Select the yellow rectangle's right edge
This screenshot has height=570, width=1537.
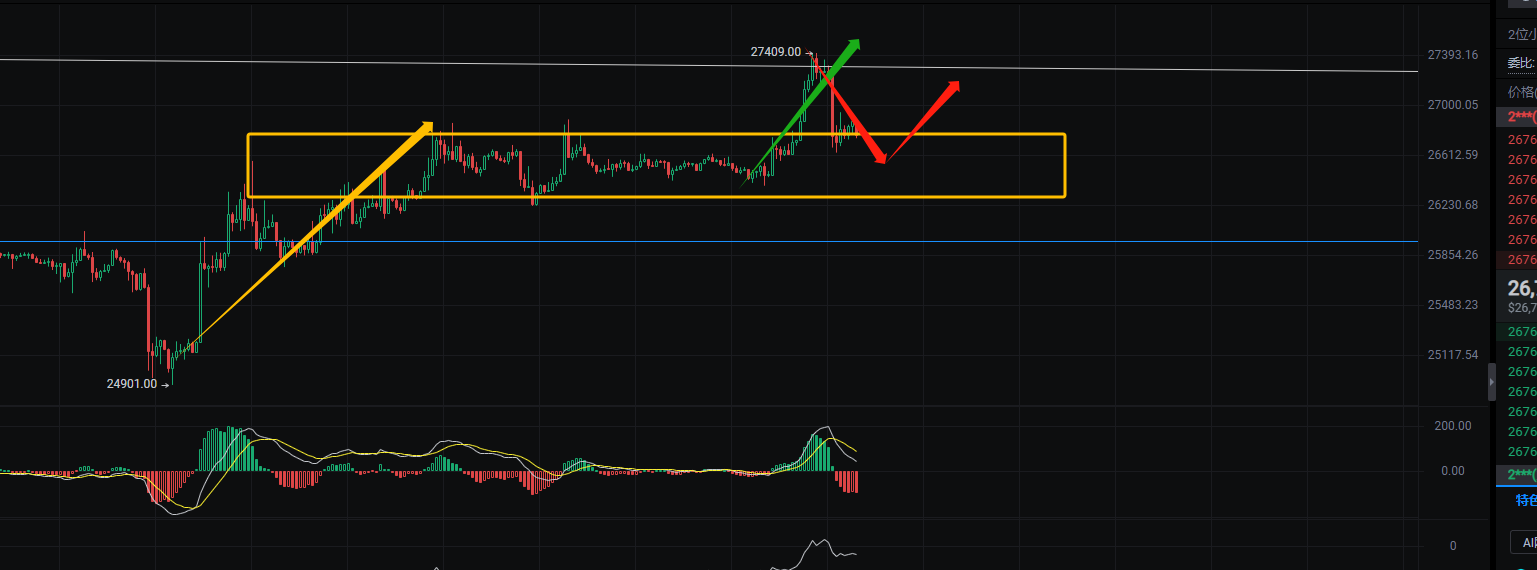coord(1065,165)
